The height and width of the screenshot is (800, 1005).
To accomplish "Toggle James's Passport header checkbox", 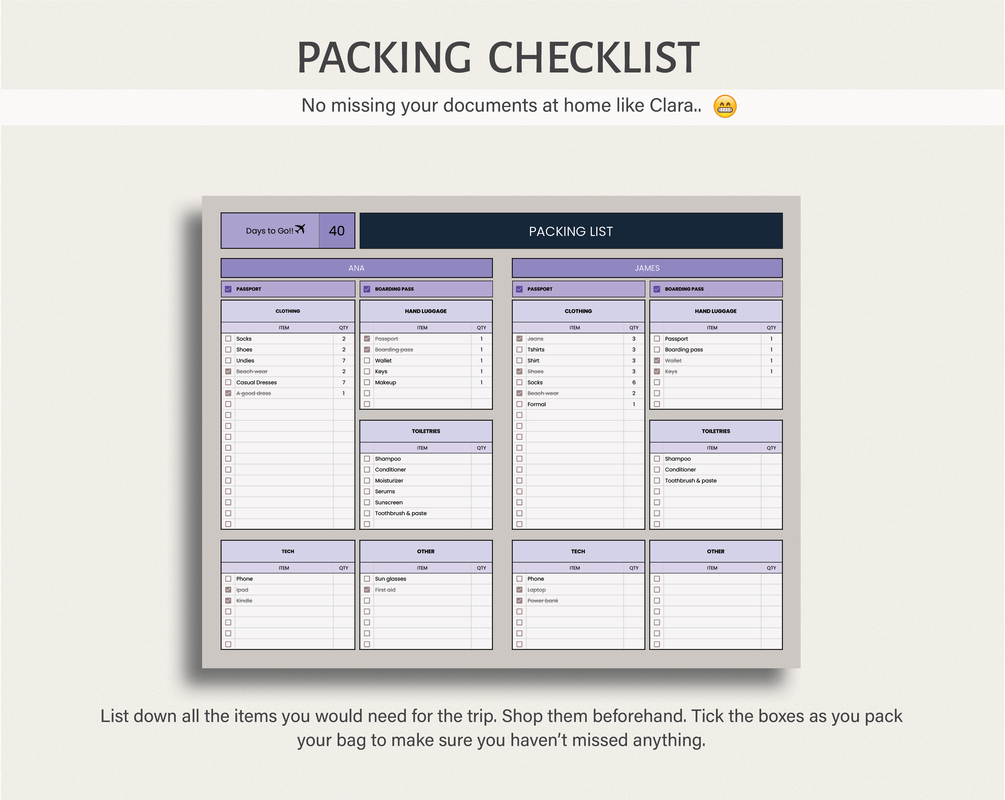I will coord(519,289).
